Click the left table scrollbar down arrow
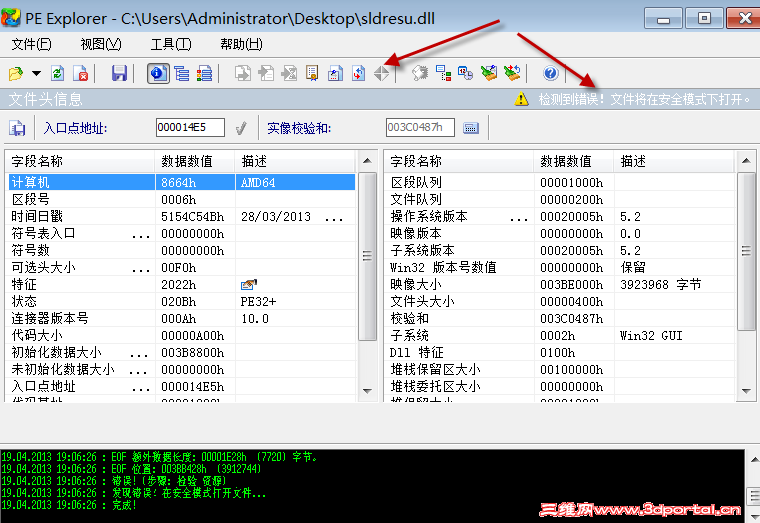Screen dimensions: 760x523 [367, 391]
